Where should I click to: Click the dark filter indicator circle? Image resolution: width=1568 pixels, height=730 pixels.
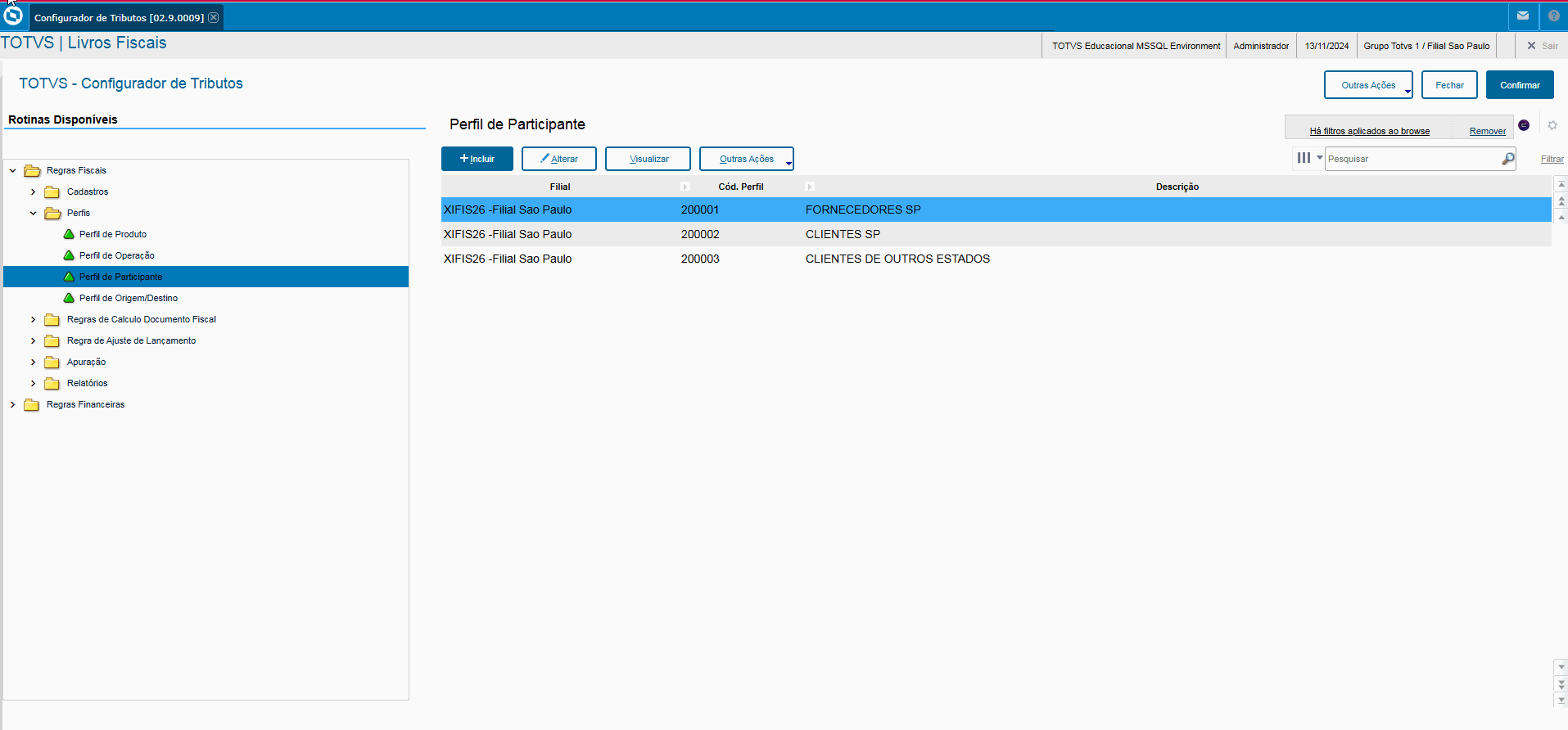pyautogui.click(x=1524, y=125)
